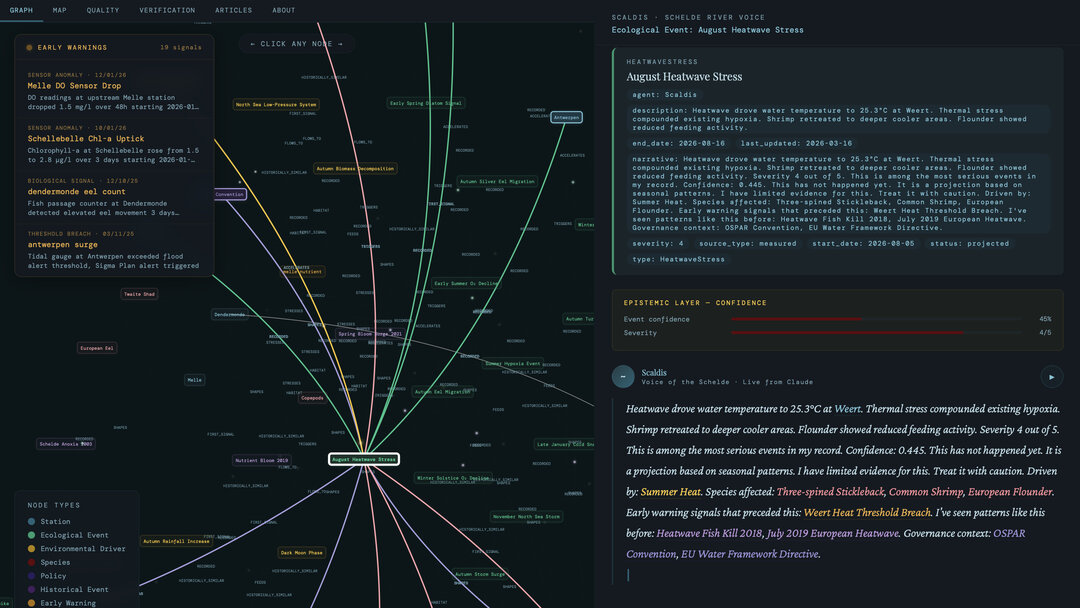This screenshot has width=1080, height=608.
Task: Click the 'severity: 4' field
Action: click(x=658, y=244)
